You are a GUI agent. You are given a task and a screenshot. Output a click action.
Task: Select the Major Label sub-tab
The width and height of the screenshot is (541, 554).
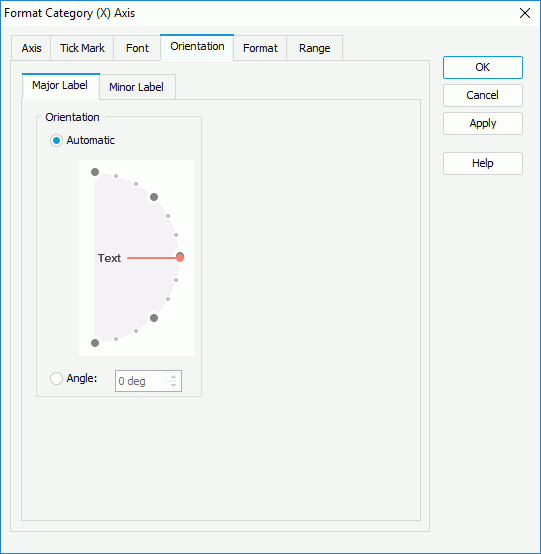(61, 86)
